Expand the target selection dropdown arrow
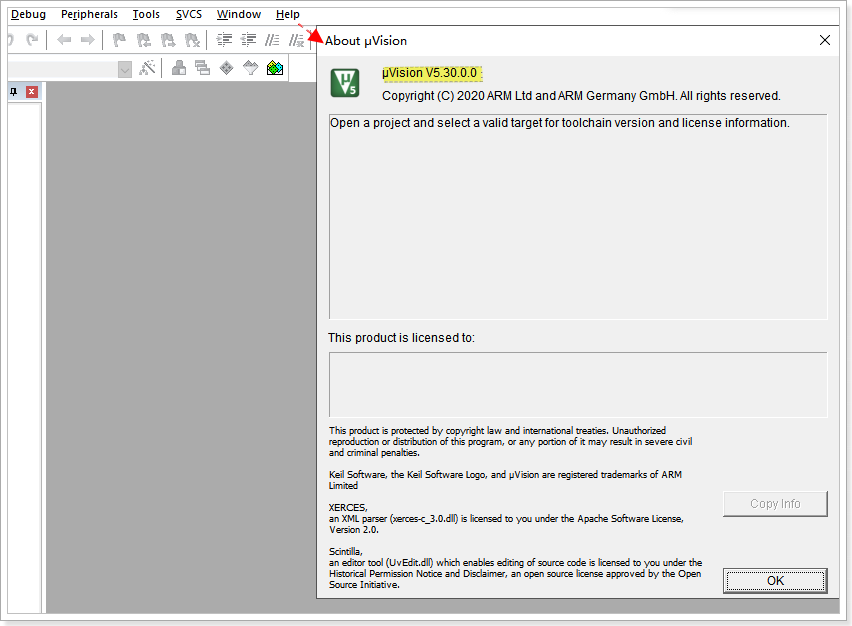The height and width of the screenshot is (626, 852). 124,69
